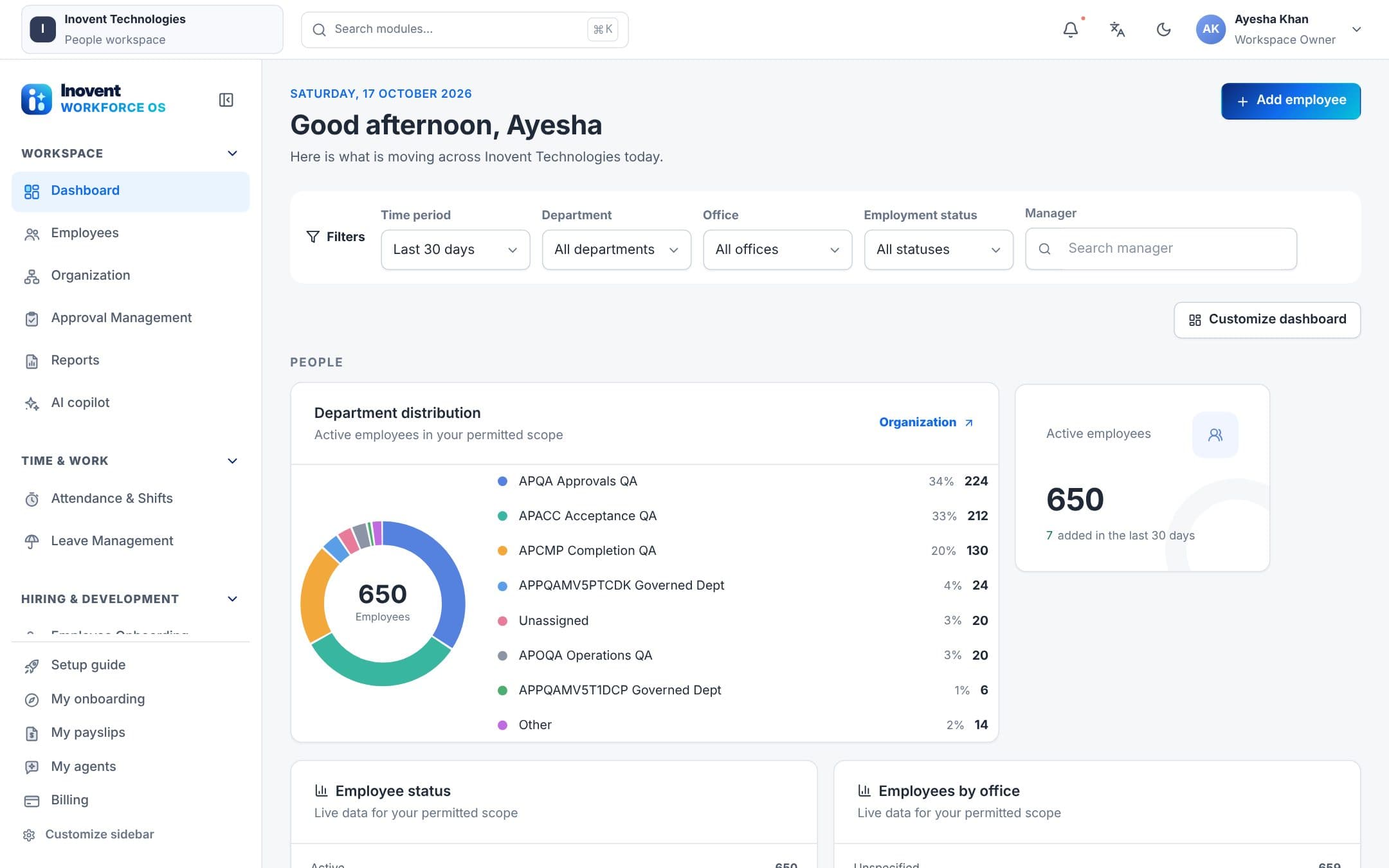
Task: Open the language translation icon
Action: [x=1117, y=30]
